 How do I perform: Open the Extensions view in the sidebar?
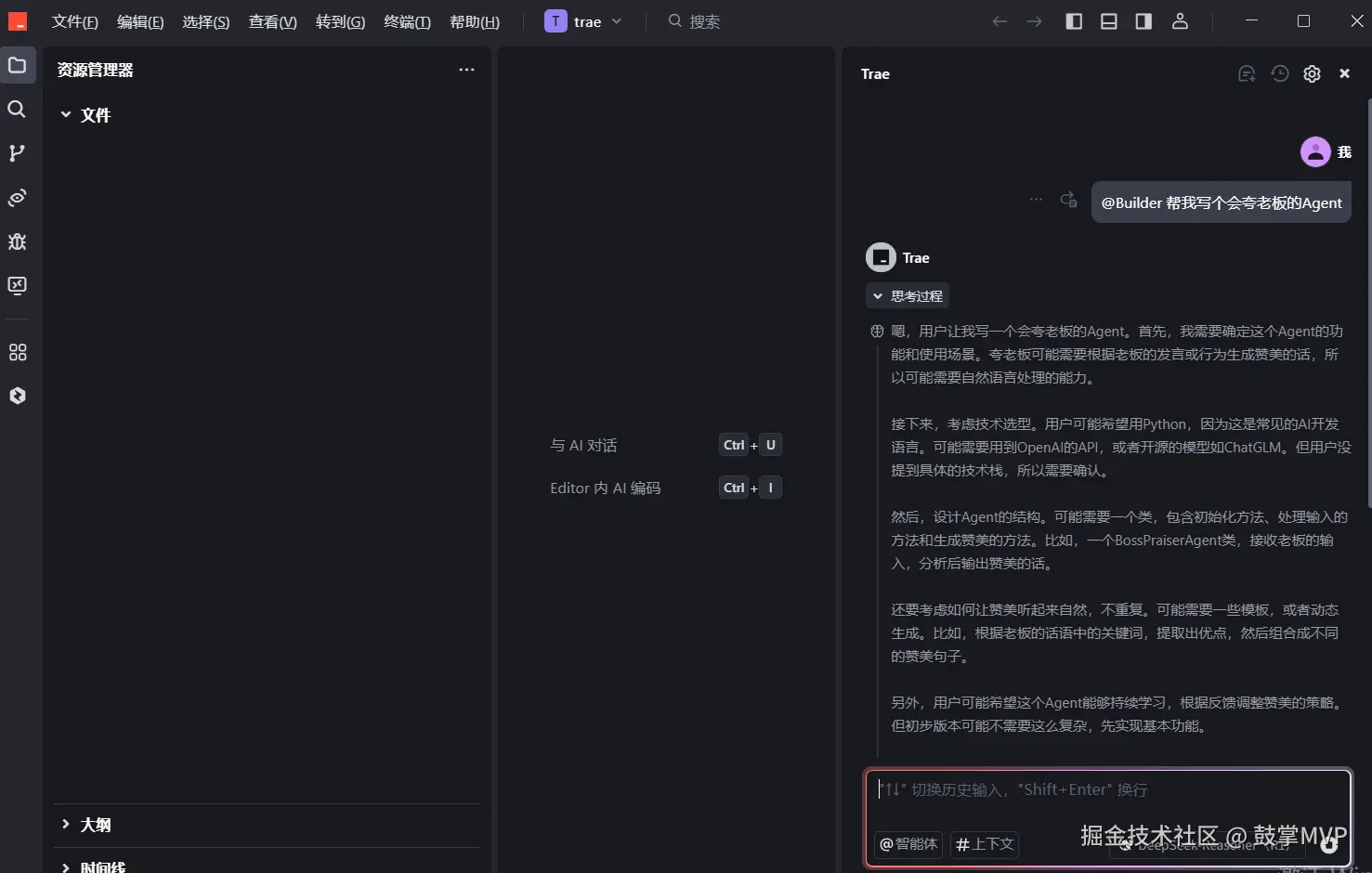point(17,351)
